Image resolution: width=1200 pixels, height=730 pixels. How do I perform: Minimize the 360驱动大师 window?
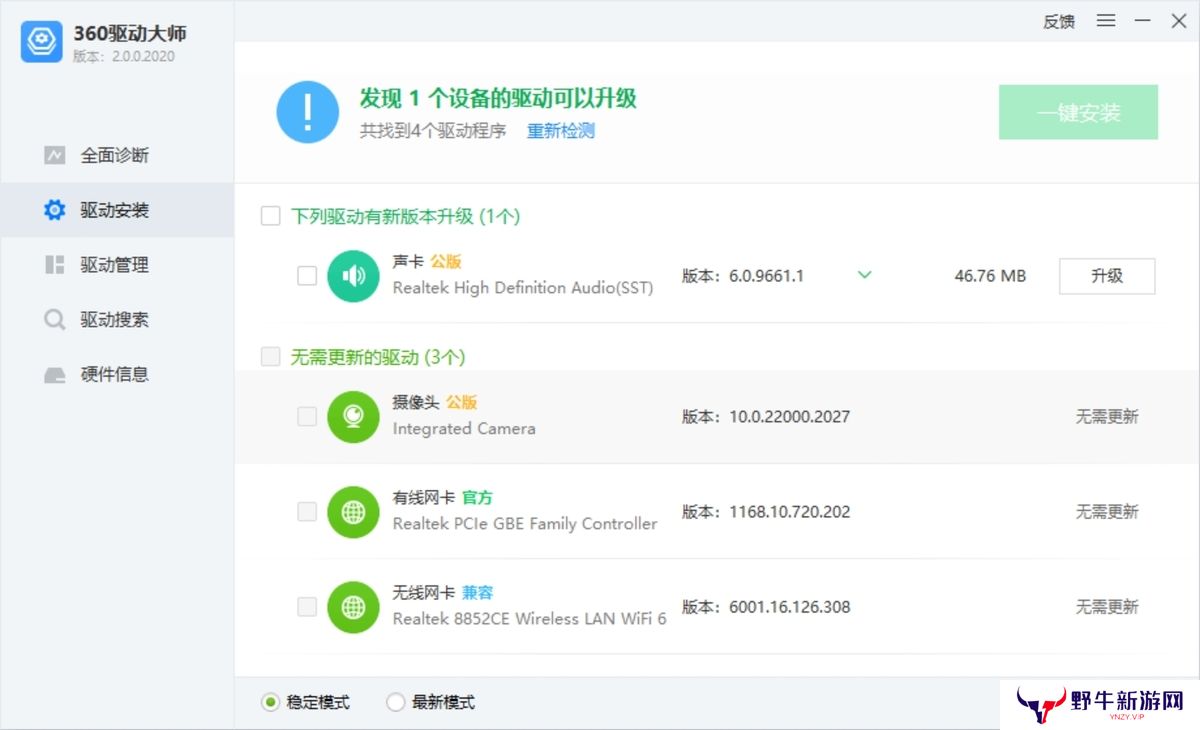click(x=1143, y=21)
